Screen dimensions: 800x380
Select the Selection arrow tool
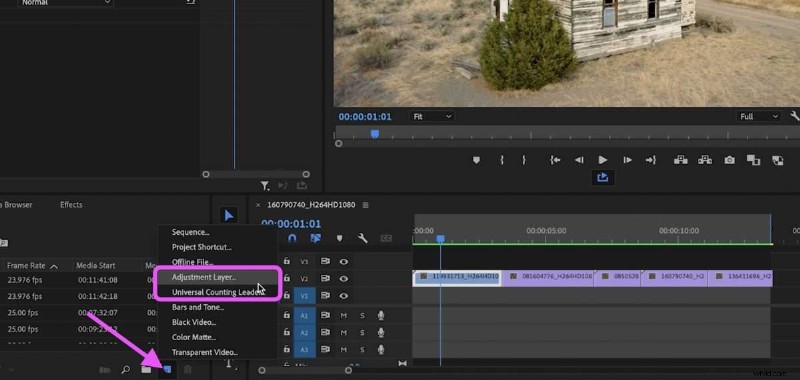click(229, 215)
